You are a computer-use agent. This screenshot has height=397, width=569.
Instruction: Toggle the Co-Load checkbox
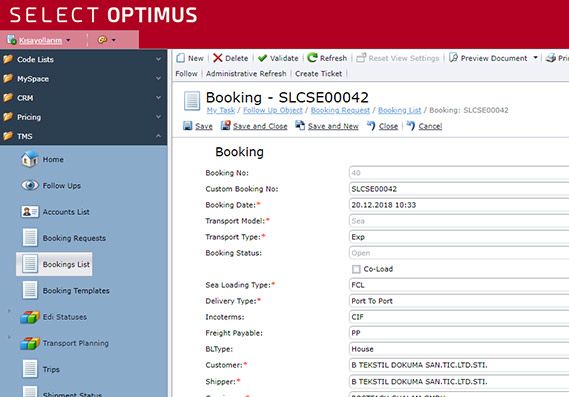[356, 269]
